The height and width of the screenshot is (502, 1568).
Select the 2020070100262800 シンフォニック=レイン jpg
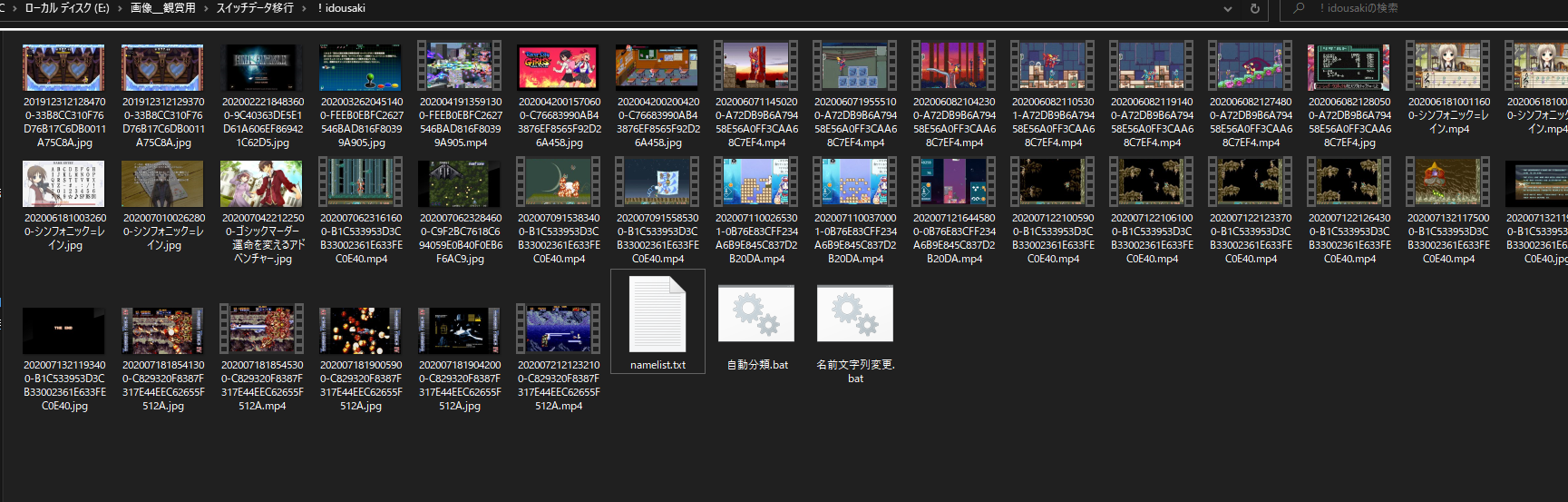163,183
